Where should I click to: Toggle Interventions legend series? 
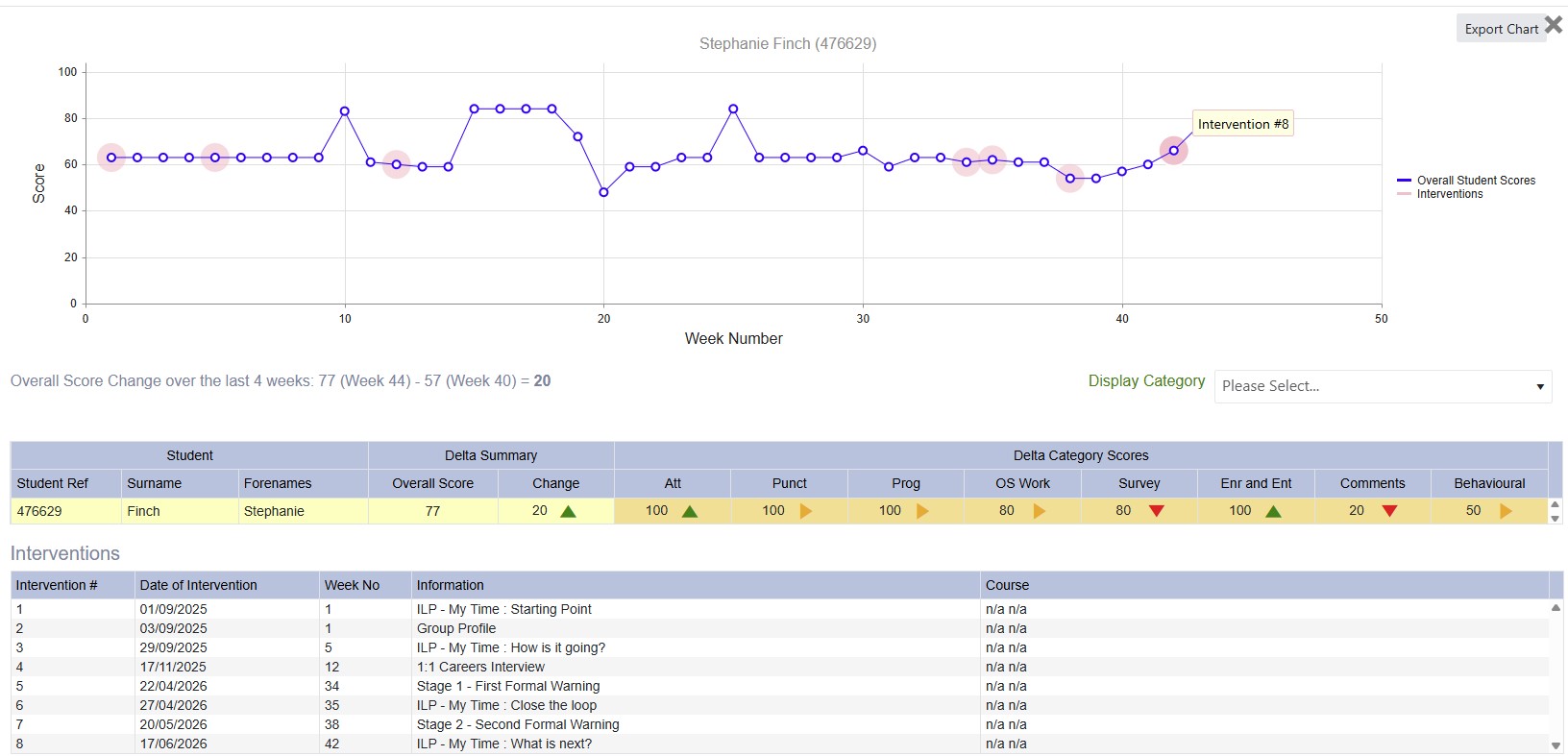1440,194
